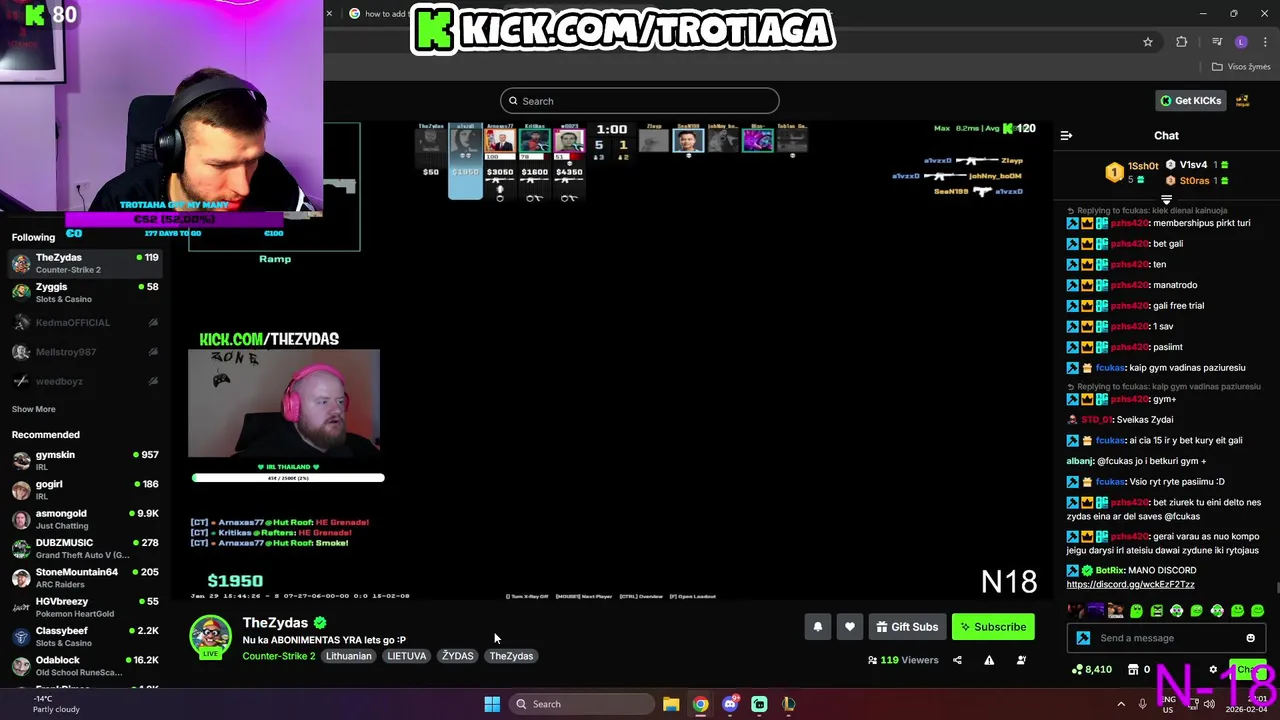The image size is (1280, 720).
Task: Open gogirl recommended channel
Action: tap(84, 490)
